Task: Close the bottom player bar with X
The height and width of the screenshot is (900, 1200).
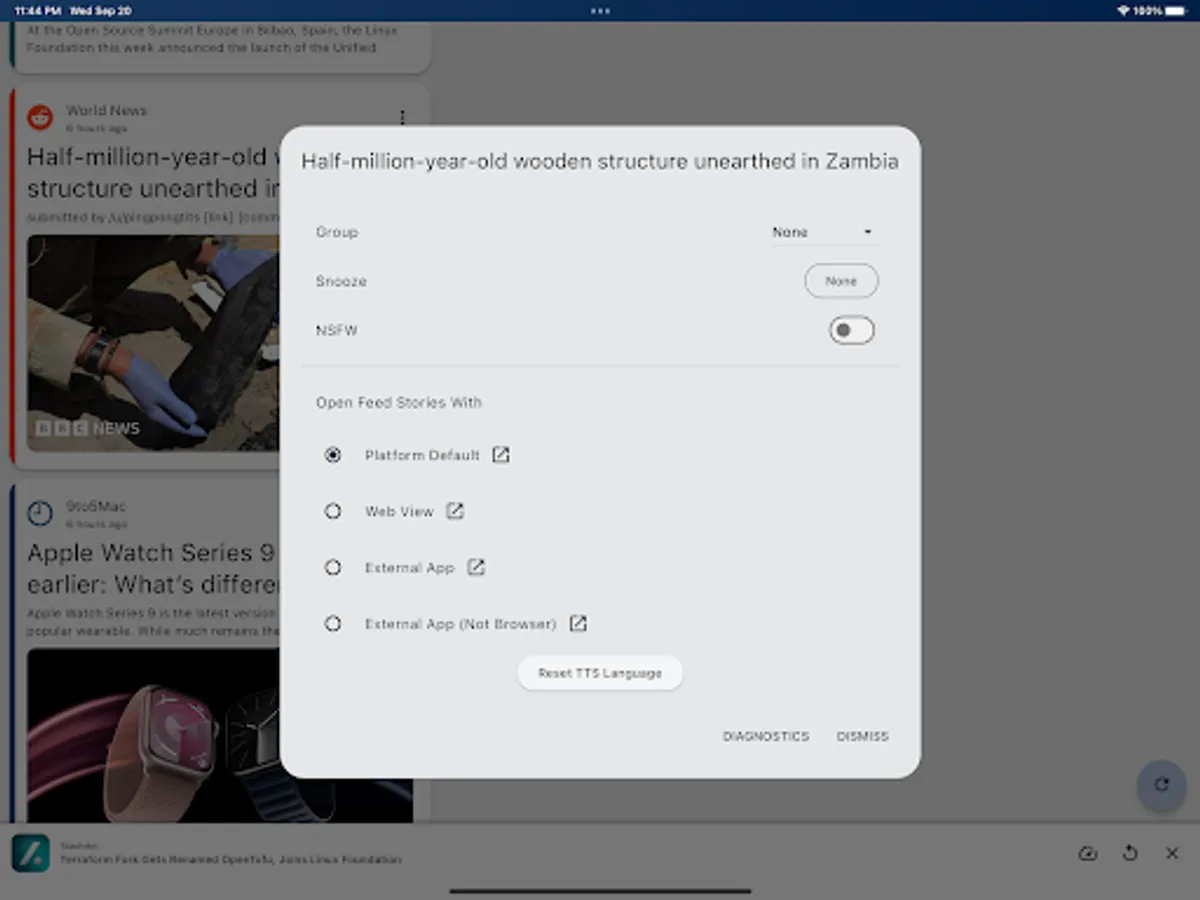Action: coord(1172,853)
